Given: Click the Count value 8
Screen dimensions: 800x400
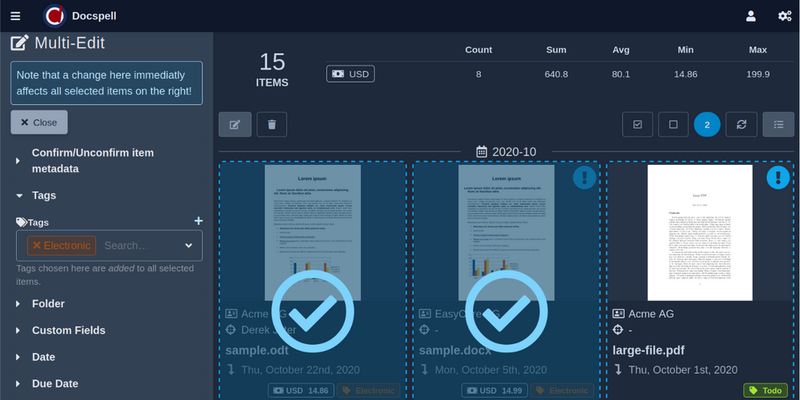Looking at the screenshot, I should (479, 74).
